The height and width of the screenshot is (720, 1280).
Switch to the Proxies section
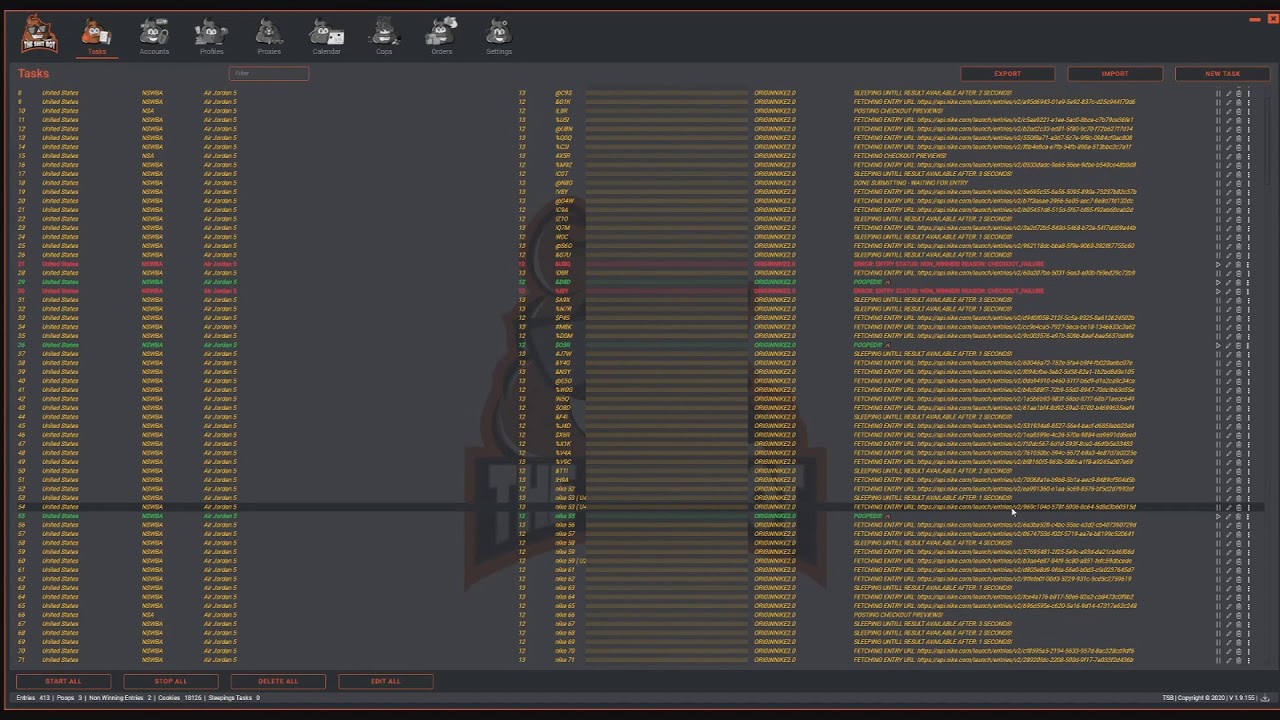click(269, 37)
